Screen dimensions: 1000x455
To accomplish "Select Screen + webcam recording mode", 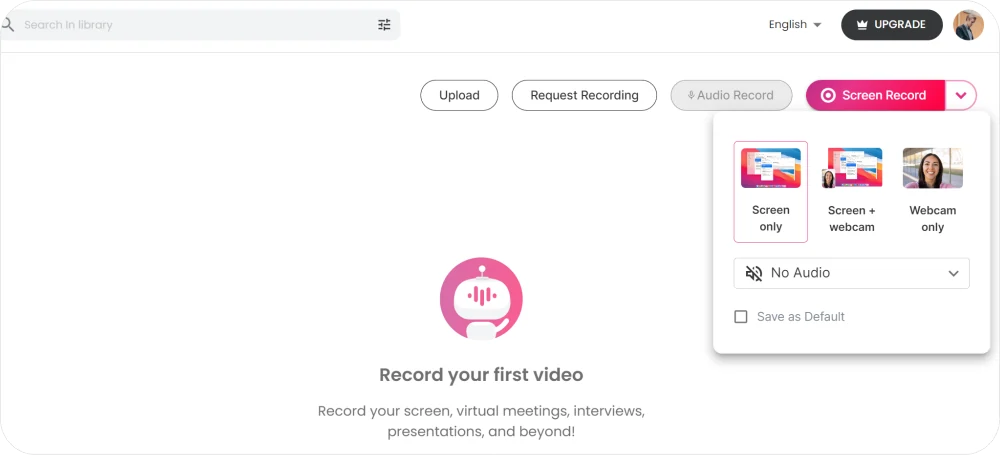I will coord(852,192).
